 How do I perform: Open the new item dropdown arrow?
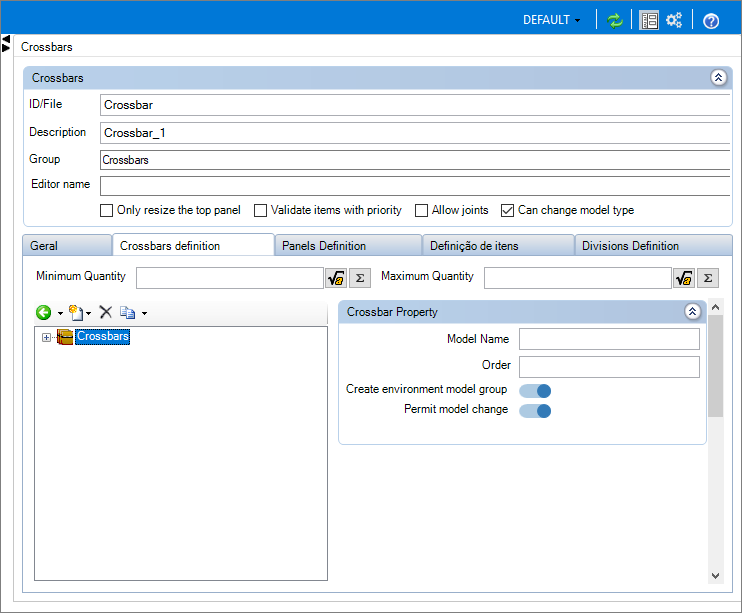(88, 313)
